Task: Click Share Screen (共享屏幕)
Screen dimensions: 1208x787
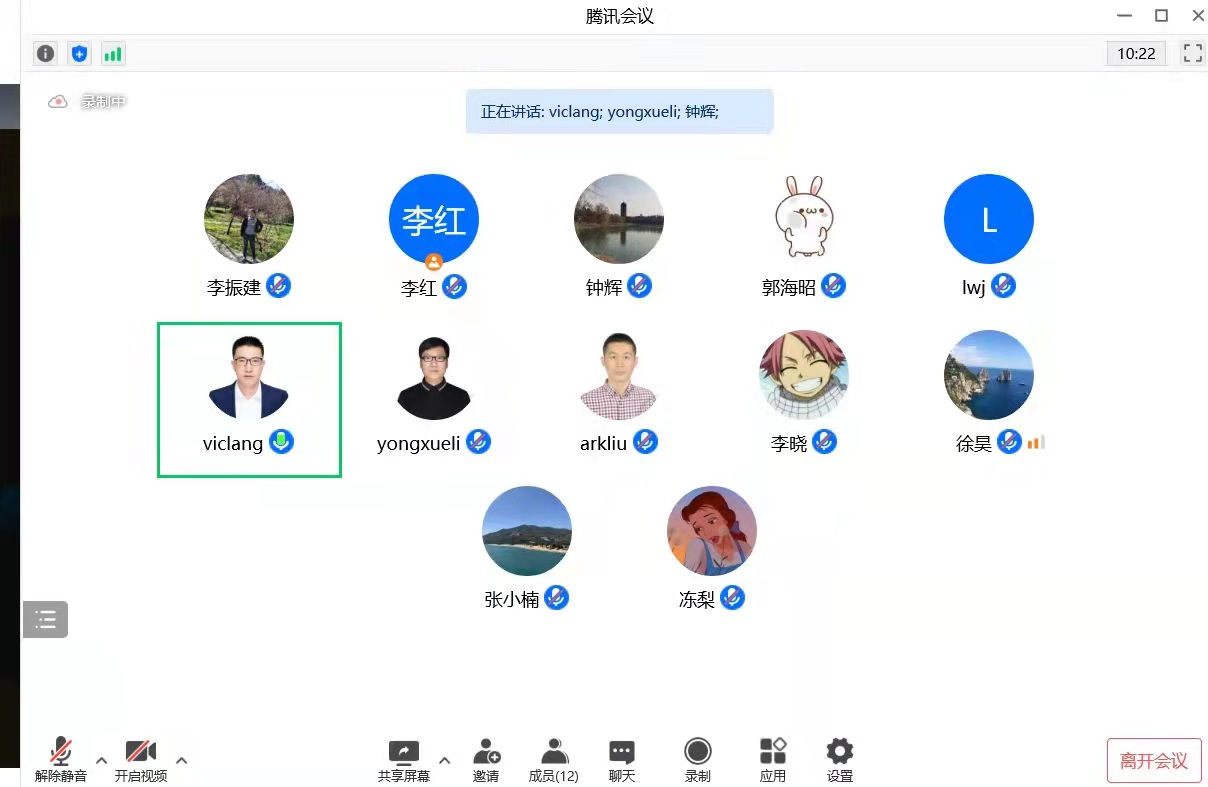Action: pyautogui.click(x=404, y=759)
